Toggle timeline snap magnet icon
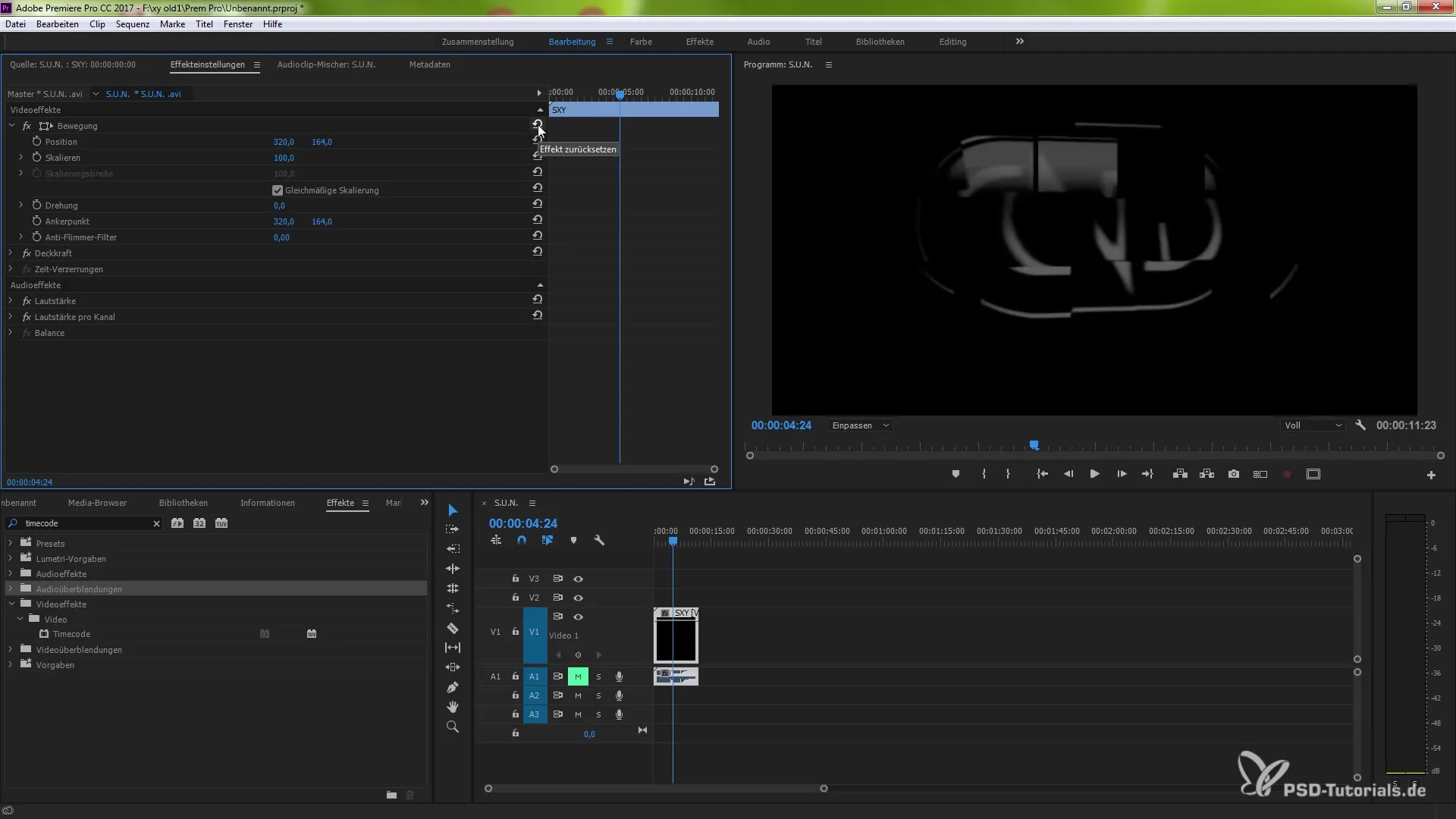1456x819 pixels. pyautogui.click(x=522, y=541)
